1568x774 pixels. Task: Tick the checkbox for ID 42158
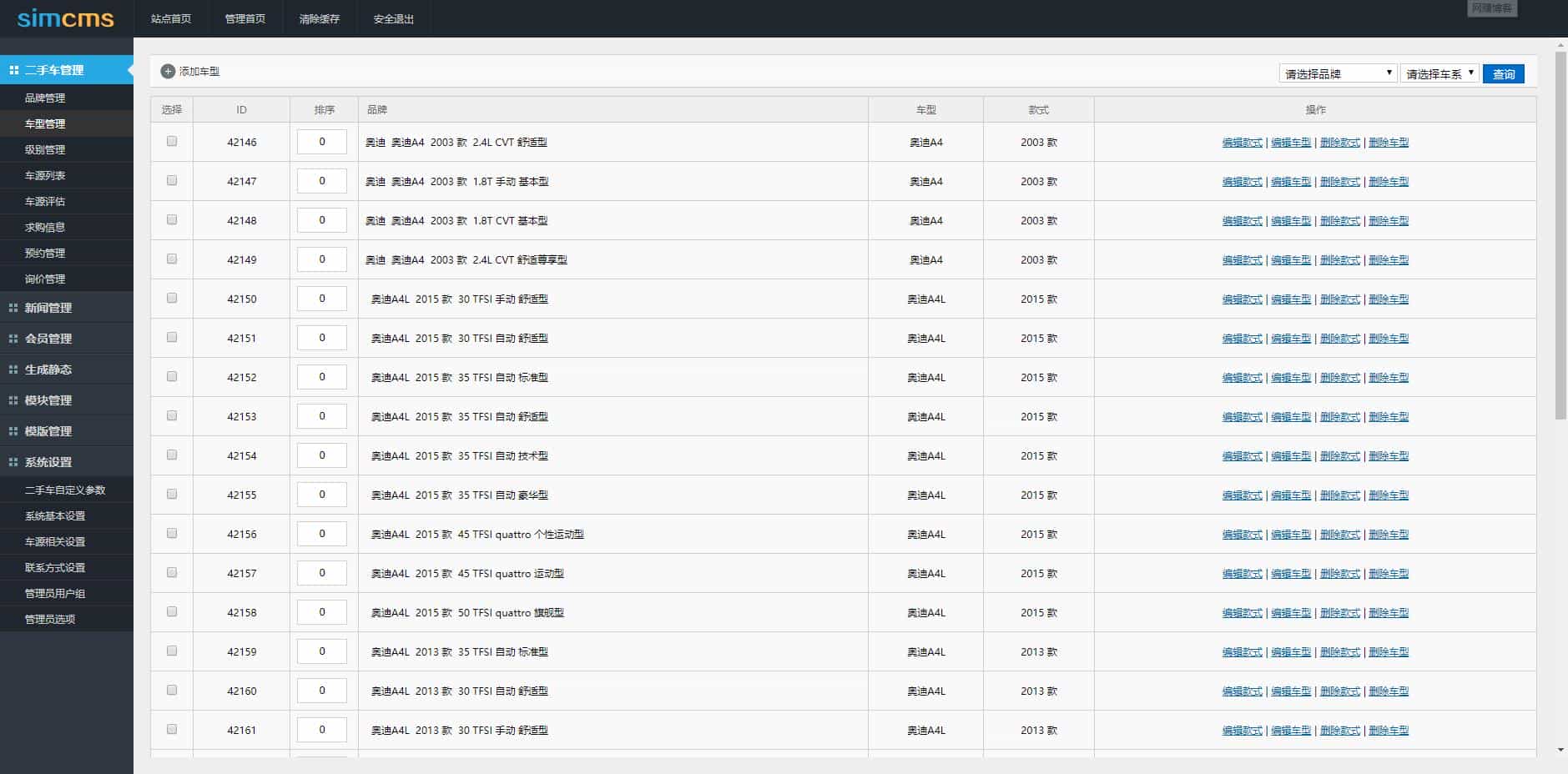[172, 612]
